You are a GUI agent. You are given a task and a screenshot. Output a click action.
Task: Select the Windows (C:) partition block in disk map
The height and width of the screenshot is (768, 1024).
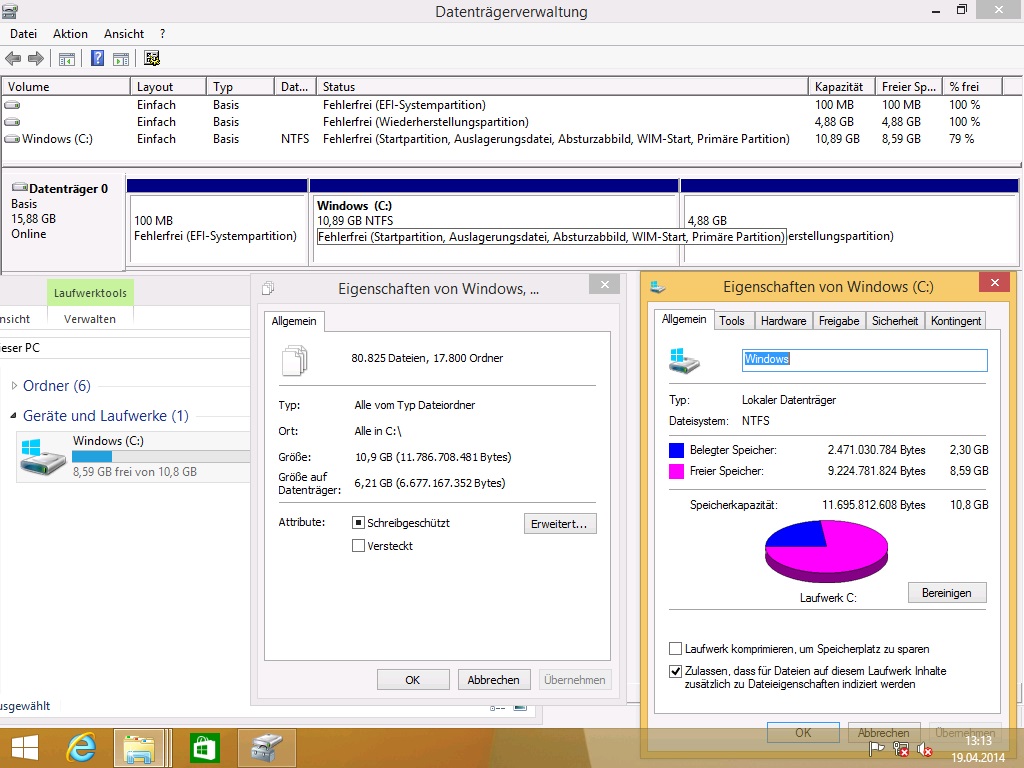coord(494,222)
